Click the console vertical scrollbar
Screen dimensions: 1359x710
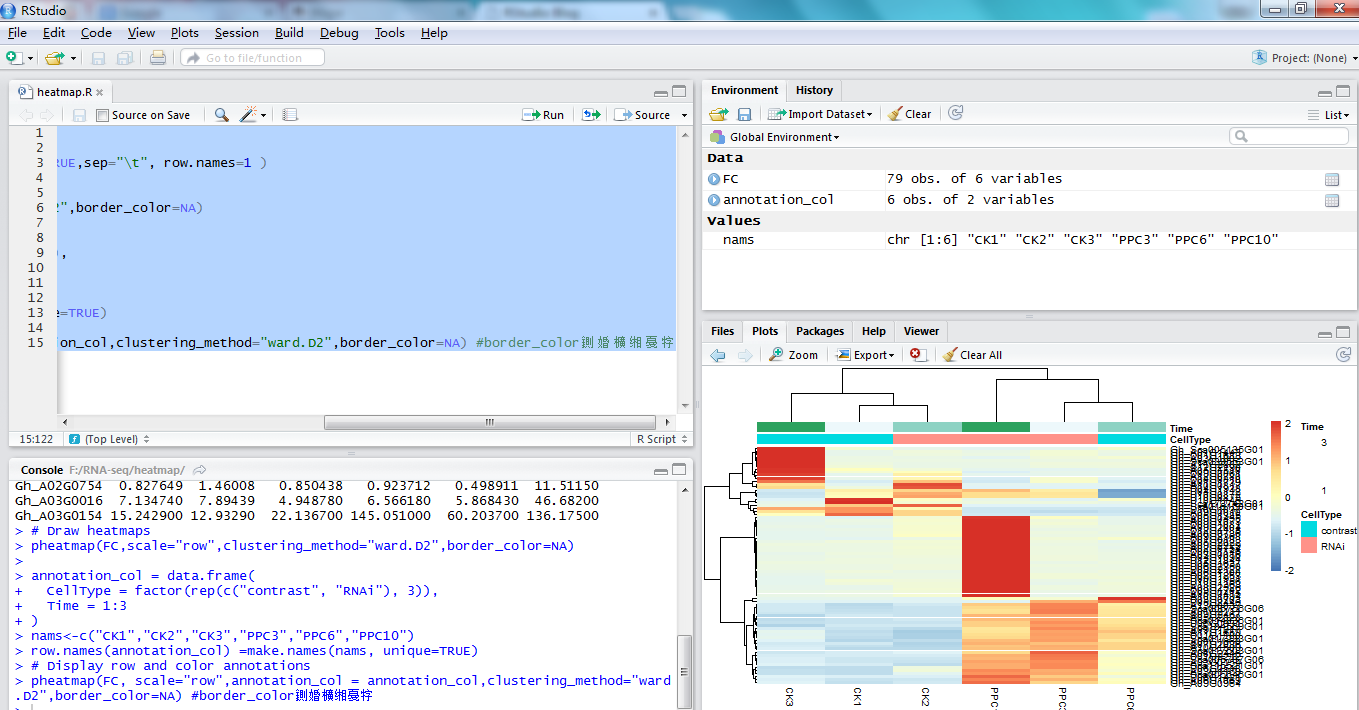(x=684, y=672)
